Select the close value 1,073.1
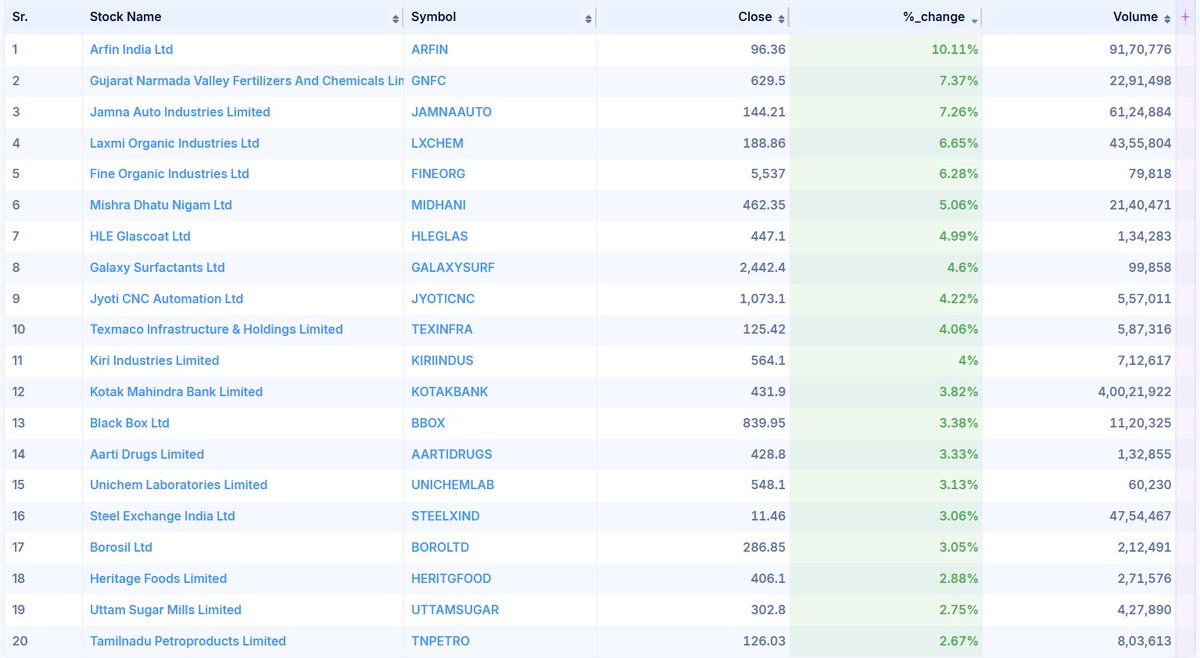The image size is (1200, 658). click(x=764, y=299)
